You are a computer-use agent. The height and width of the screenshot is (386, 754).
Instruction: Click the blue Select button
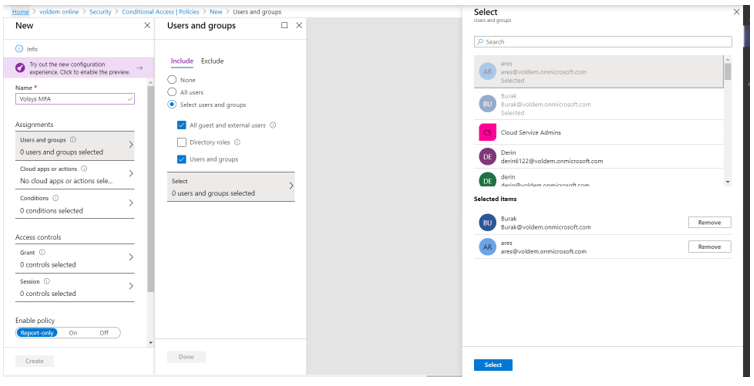point(493,365)
